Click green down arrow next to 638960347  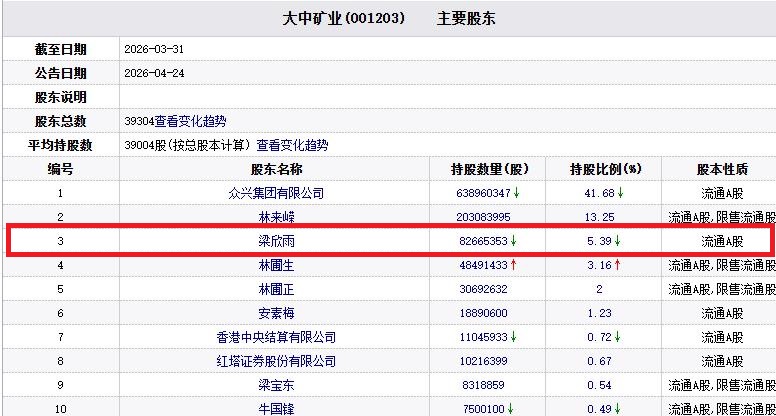pos(516,193)
